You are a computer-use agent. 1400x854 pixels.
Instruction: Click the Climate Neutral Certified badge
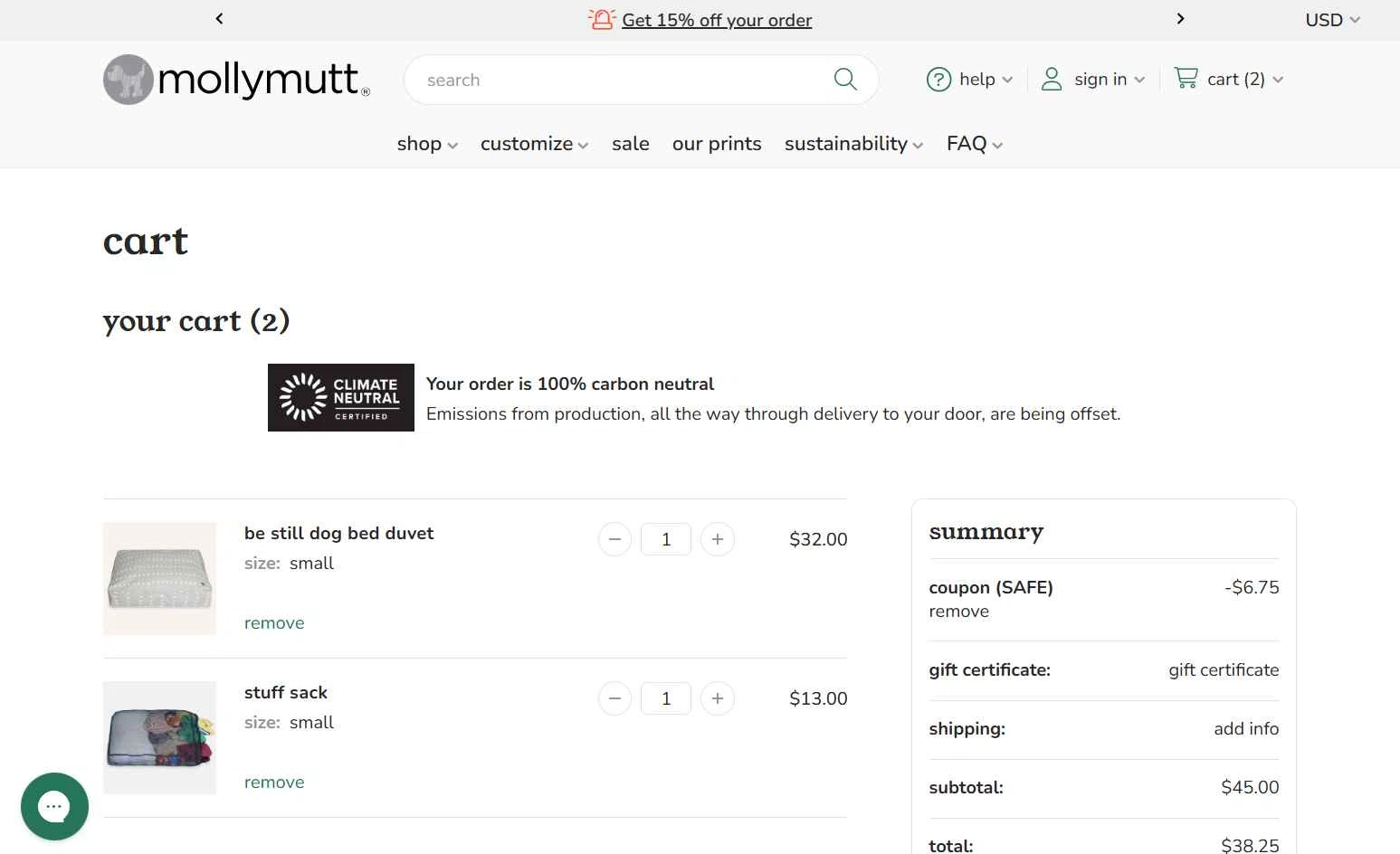[x=341, y=397]
